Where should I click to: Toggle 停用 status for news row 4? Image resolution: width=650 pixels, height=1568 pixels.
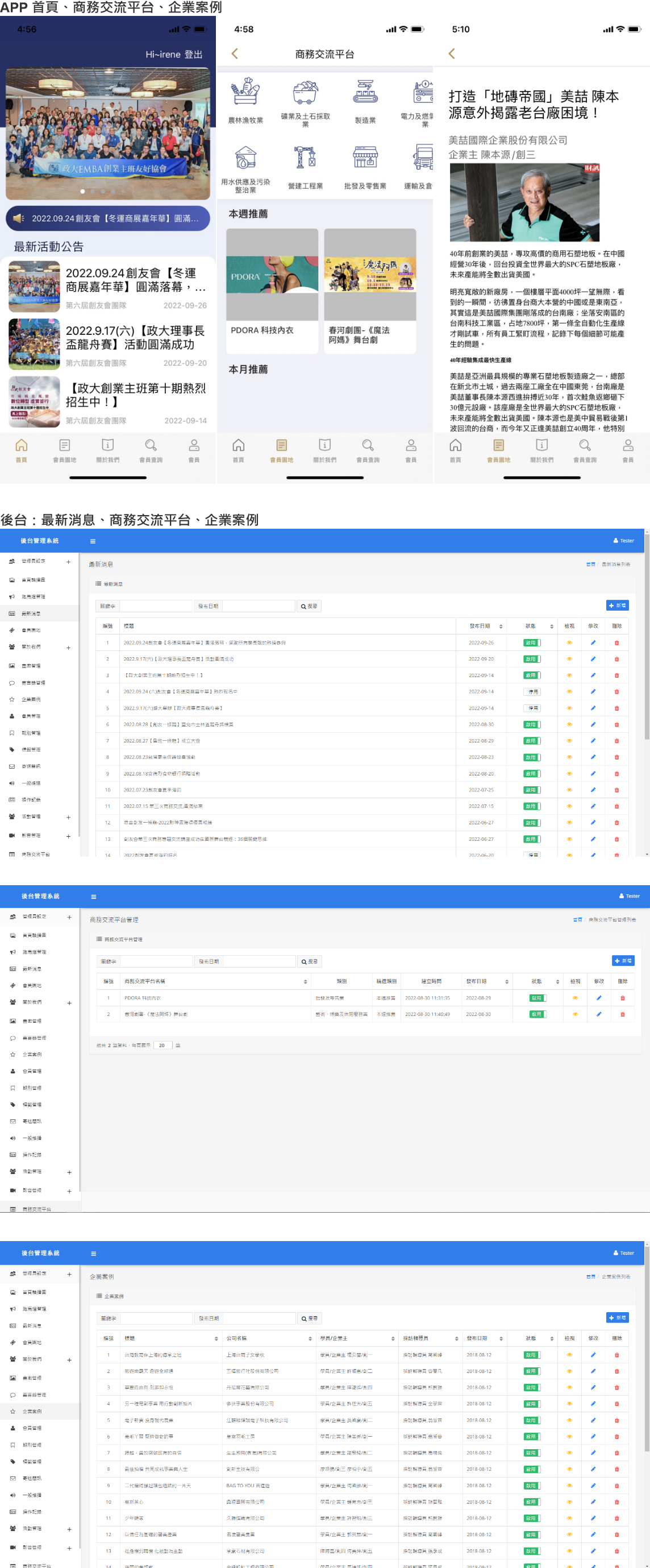[x=532, y=692]
